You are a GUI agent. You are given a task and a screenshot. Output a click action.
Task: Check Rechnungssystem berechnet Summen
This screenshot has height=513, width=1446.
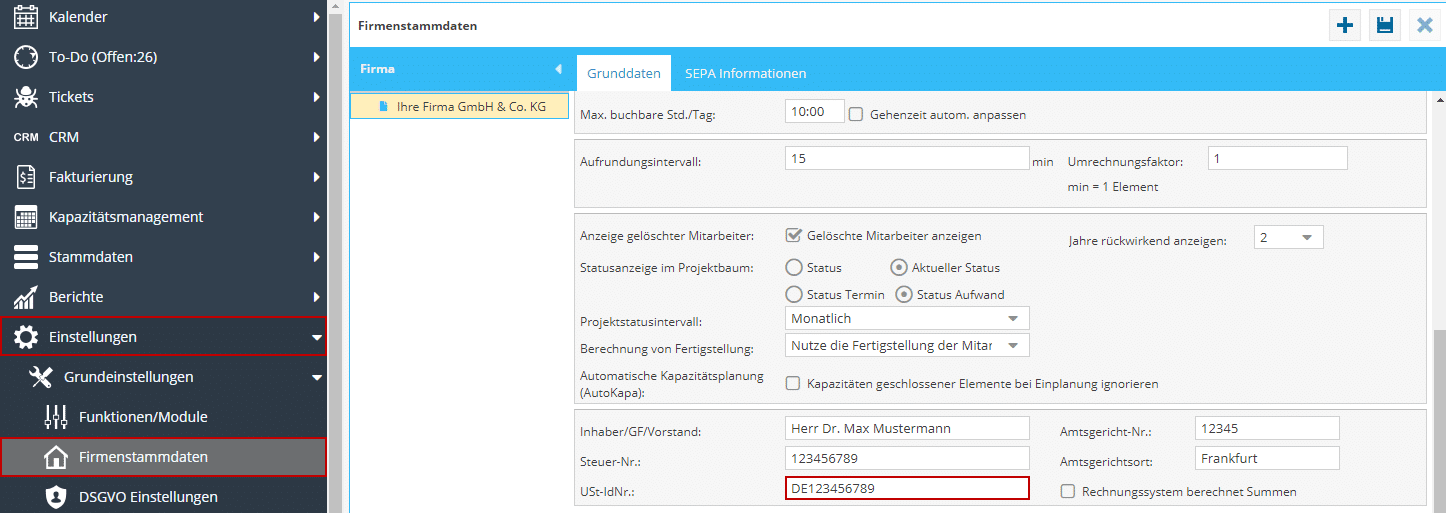tap(1068, 492)
